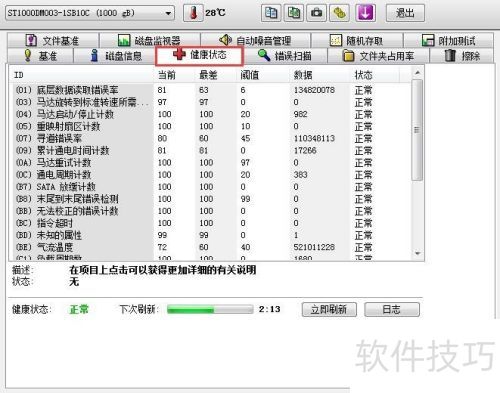Select the (BB) 无法校正的错误计数 row
500x393 pixels.
click(x=211, y=211)
